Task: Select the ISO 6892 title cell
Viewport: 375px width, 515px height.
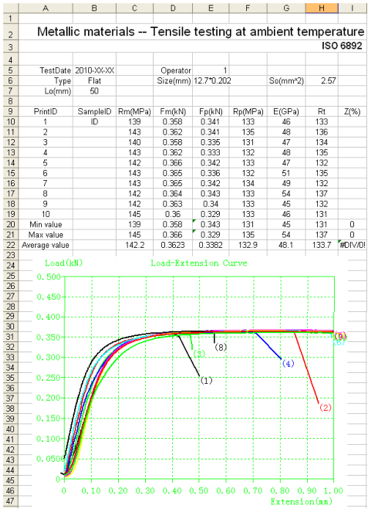Action: coord(342,46)
